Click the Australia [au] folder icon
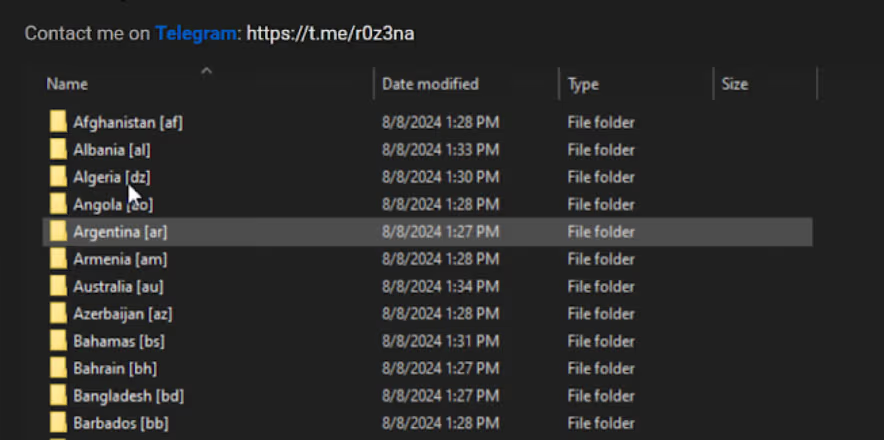Screen dimensions: 884x440 pos(58,287)
